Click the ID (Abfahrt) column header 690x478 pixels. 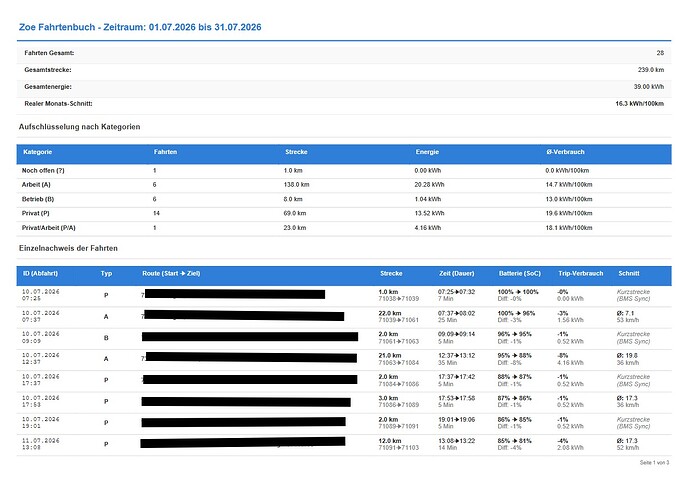[x=40, y=273]
